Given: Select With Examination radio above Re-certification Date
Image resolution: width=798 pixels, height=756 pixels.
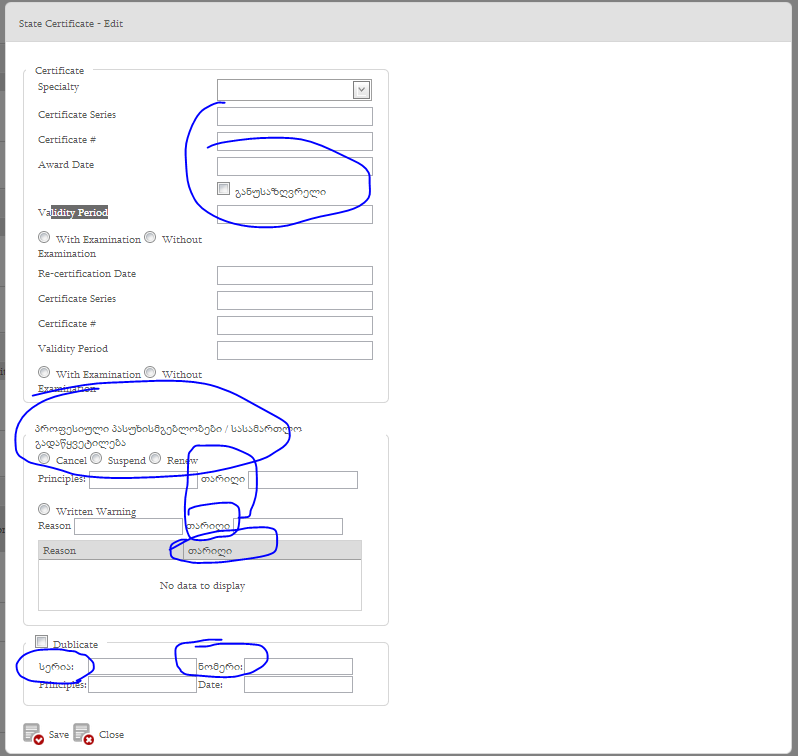Looking at the screenshot, I should point(44,237).
